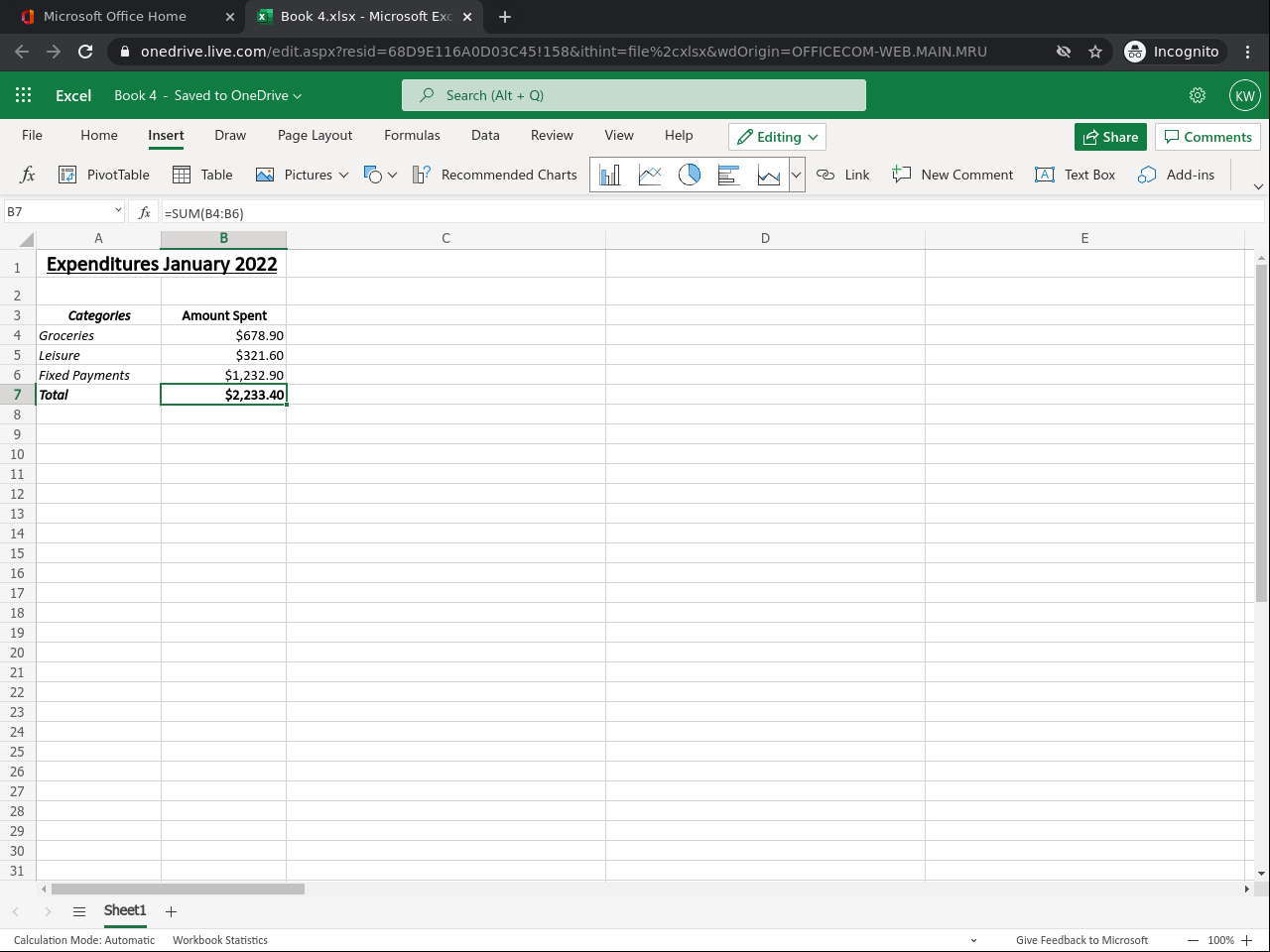Reload the browser page

85,52
